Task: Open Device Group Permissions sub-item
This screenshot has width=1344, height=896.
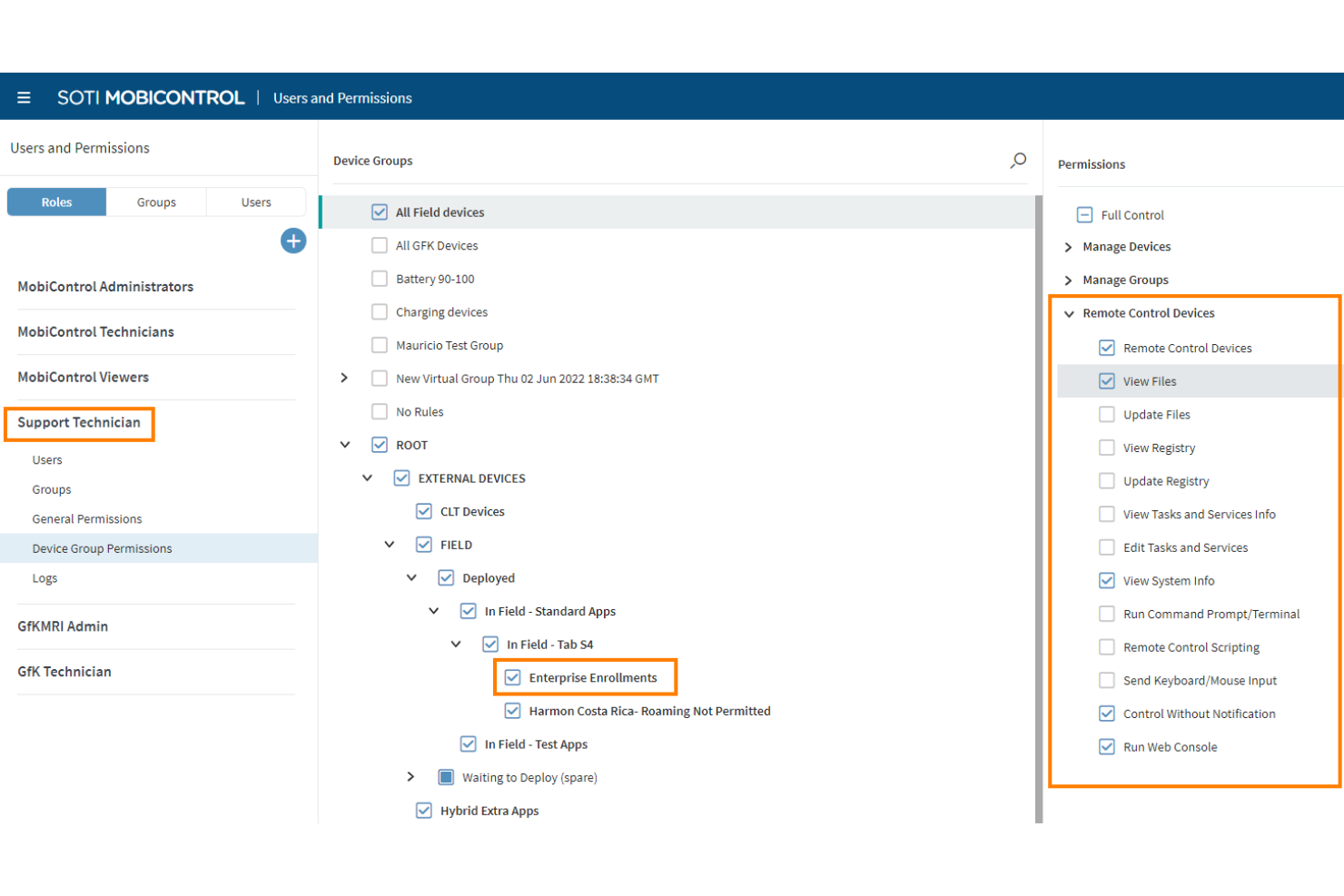Action: point(102,548)
